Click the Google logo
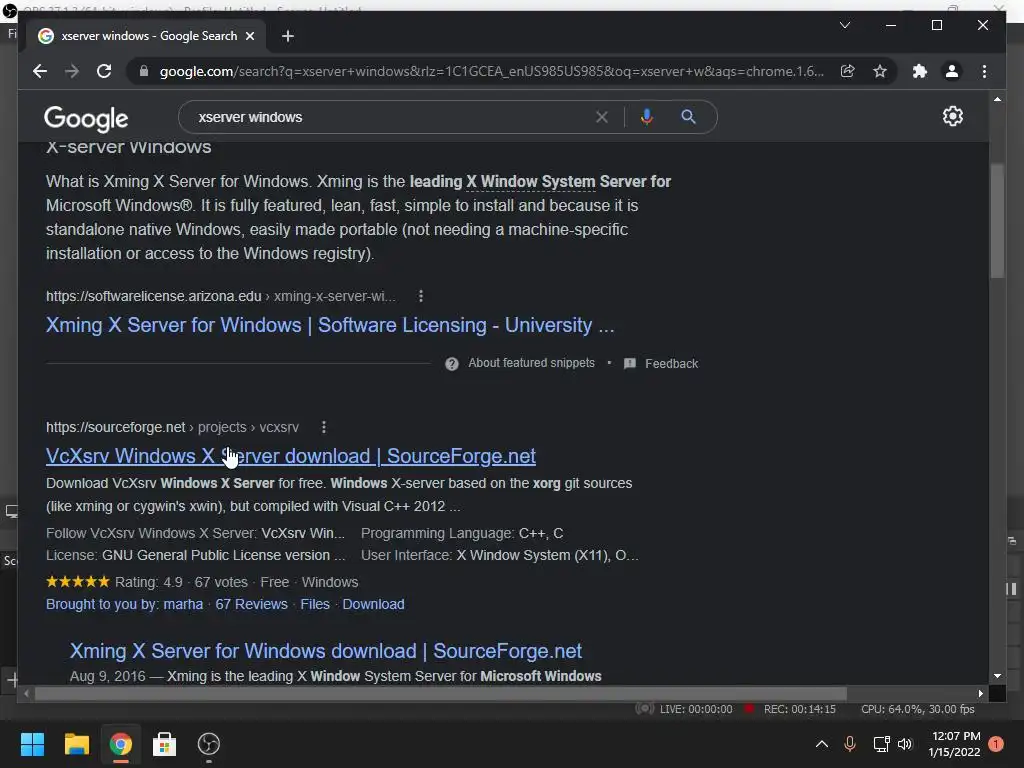 pos(86,118)
